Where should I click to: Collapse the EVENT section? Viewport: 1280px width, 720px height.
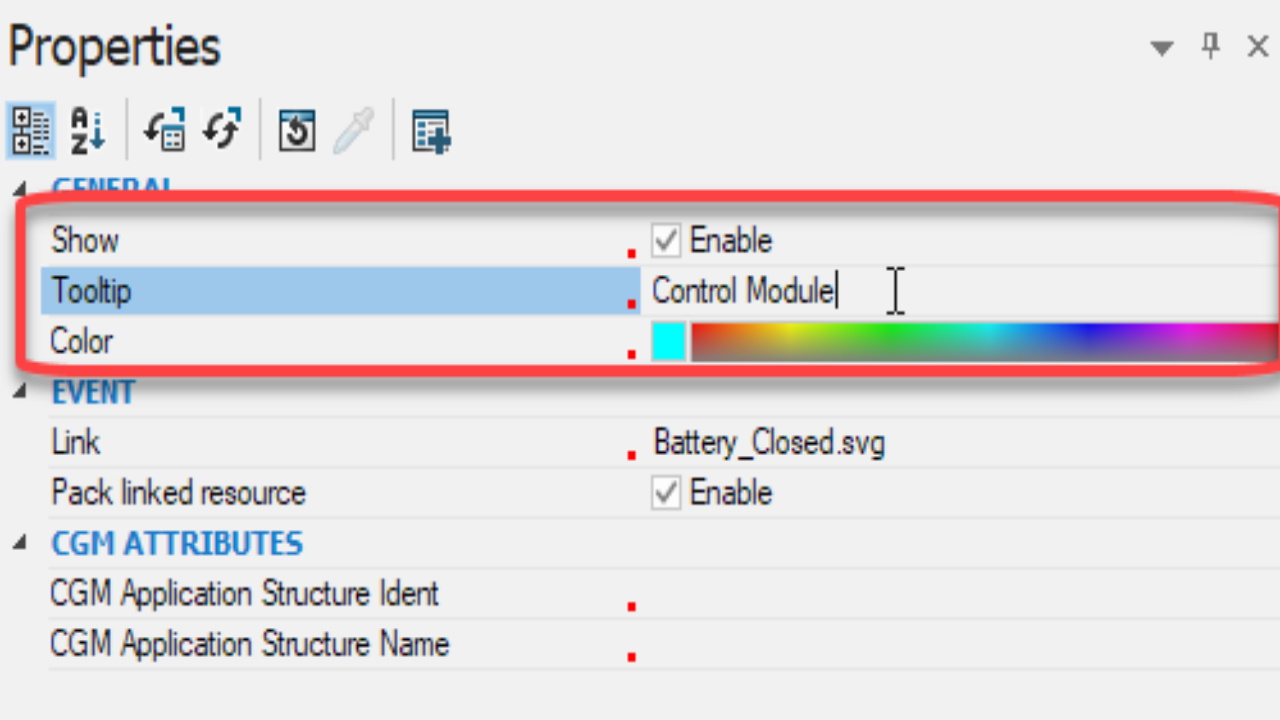coord(20,392)
